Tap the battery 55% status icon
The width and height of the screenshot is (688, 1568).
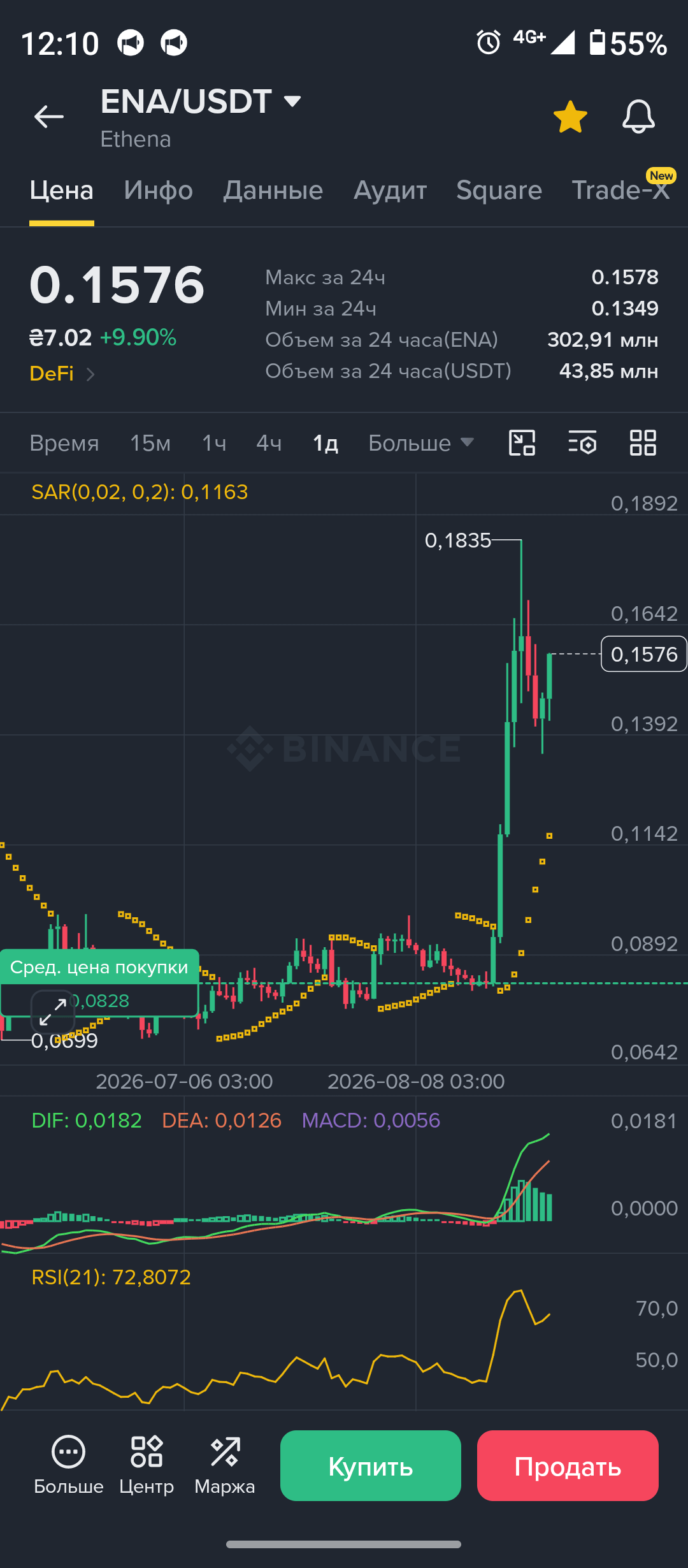tap(628, 43)
